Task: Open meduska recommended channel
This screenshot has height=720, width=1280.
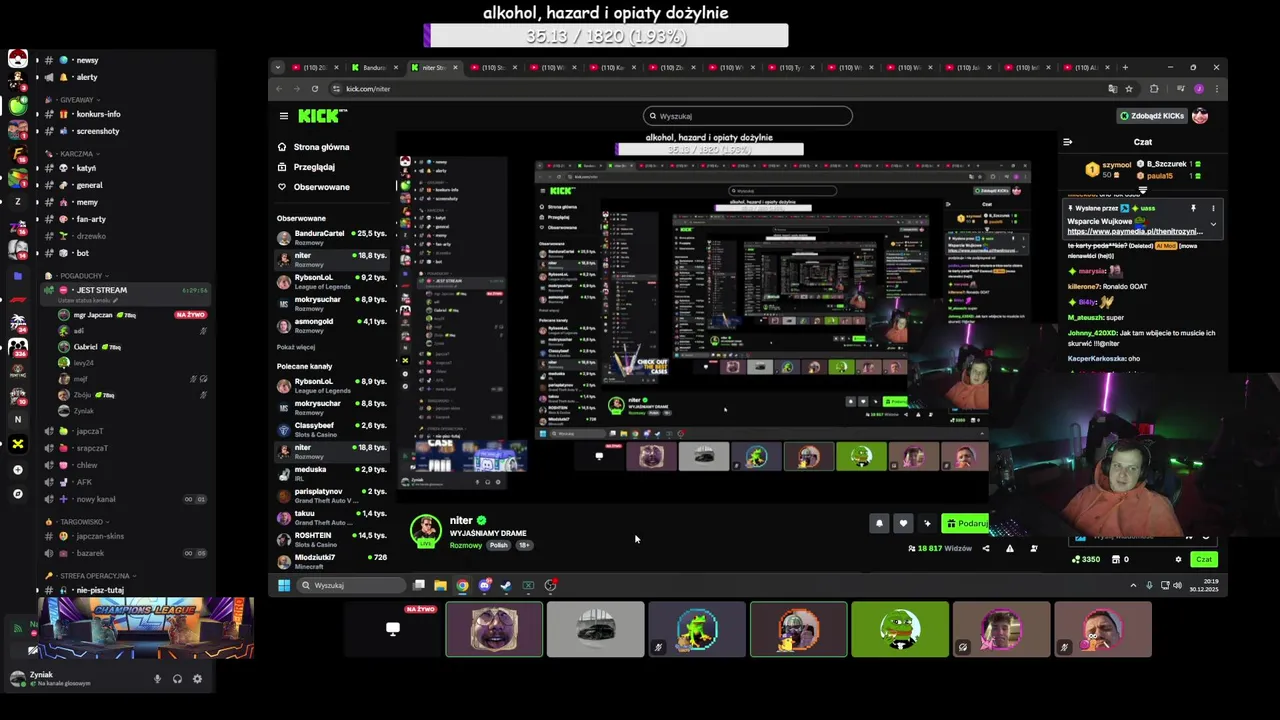Action: pyautogui.click(x=333, y=473)
